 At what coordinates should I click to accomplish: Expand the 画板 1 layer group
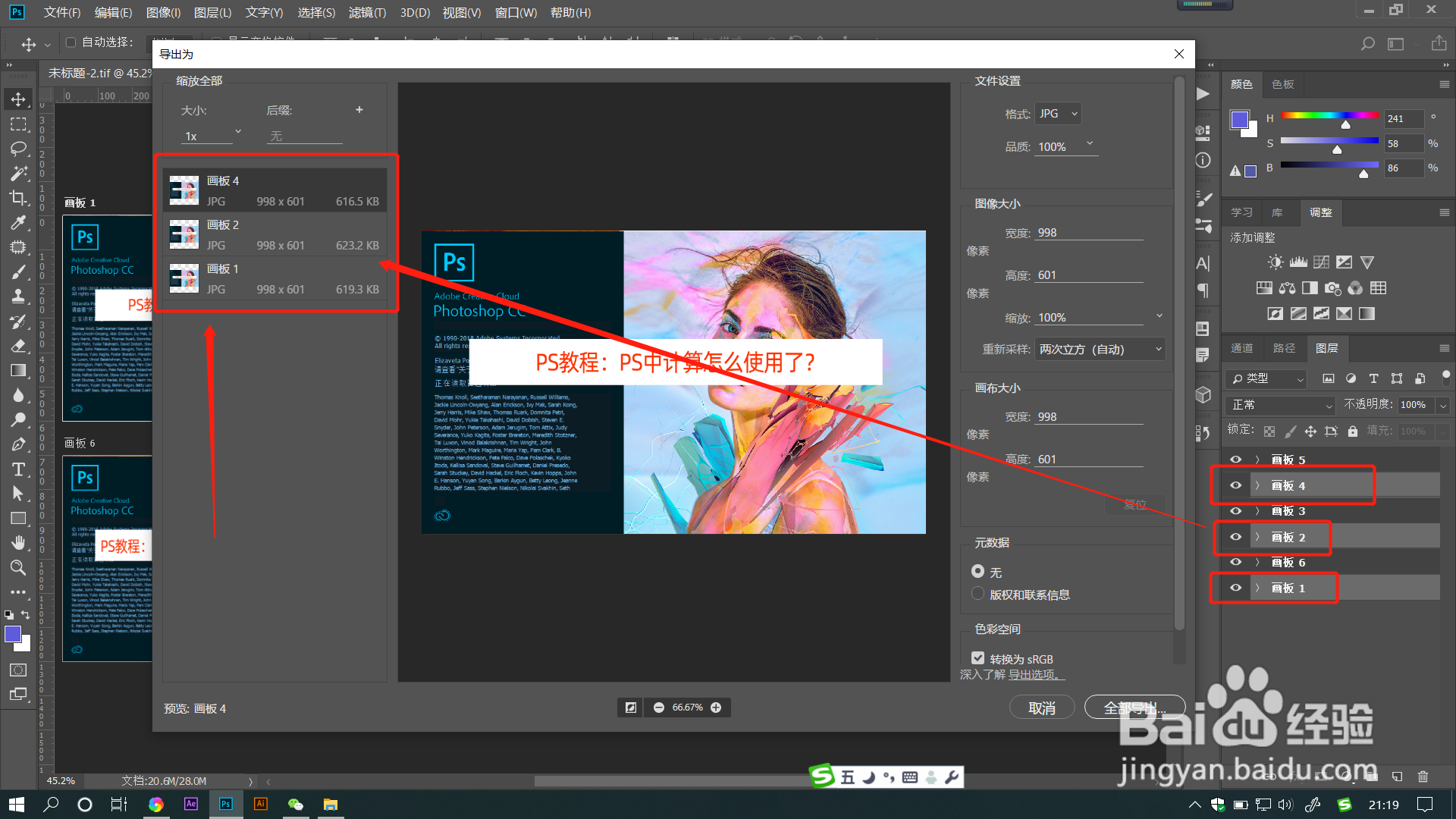[x=1257, y=588]
